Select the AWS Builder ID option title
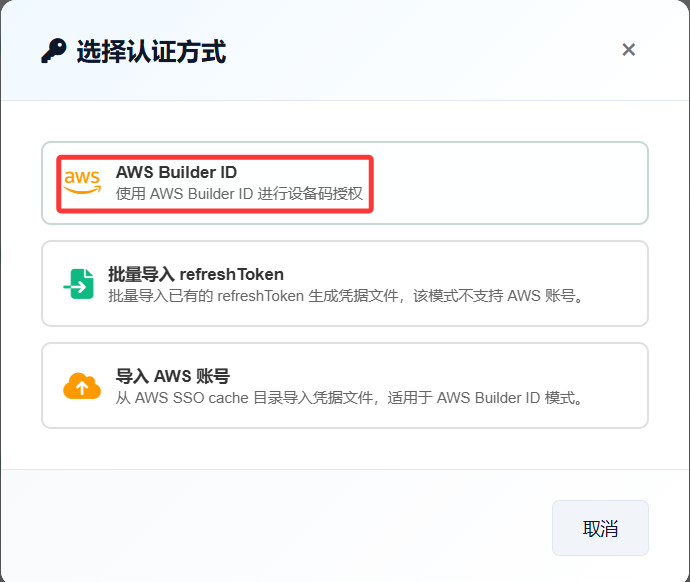690x582 pixels. tap(176, 172)
